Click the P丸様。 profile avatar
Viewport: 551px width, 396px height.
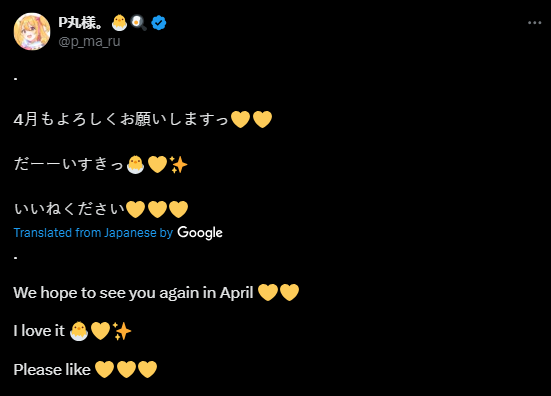point(32,32)
